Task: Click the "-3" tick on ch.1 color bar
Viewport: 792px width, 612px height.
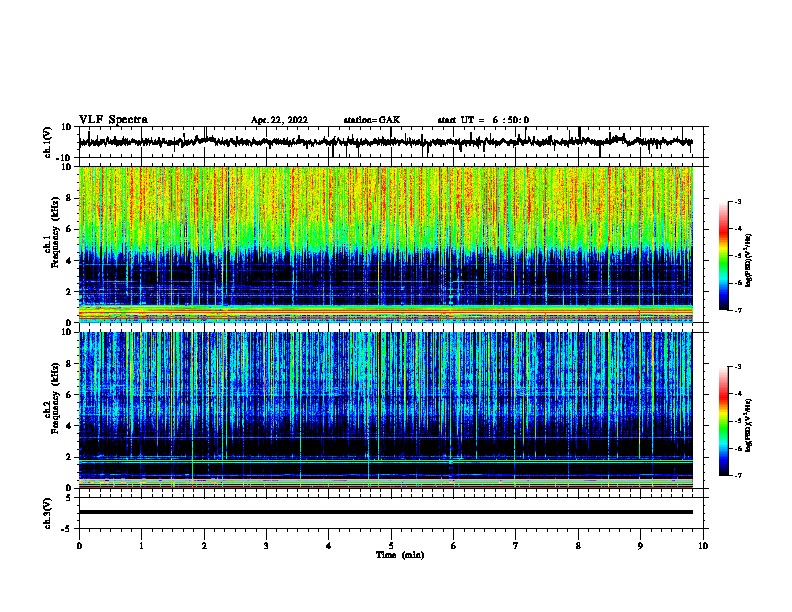Action: click(738, 202)
